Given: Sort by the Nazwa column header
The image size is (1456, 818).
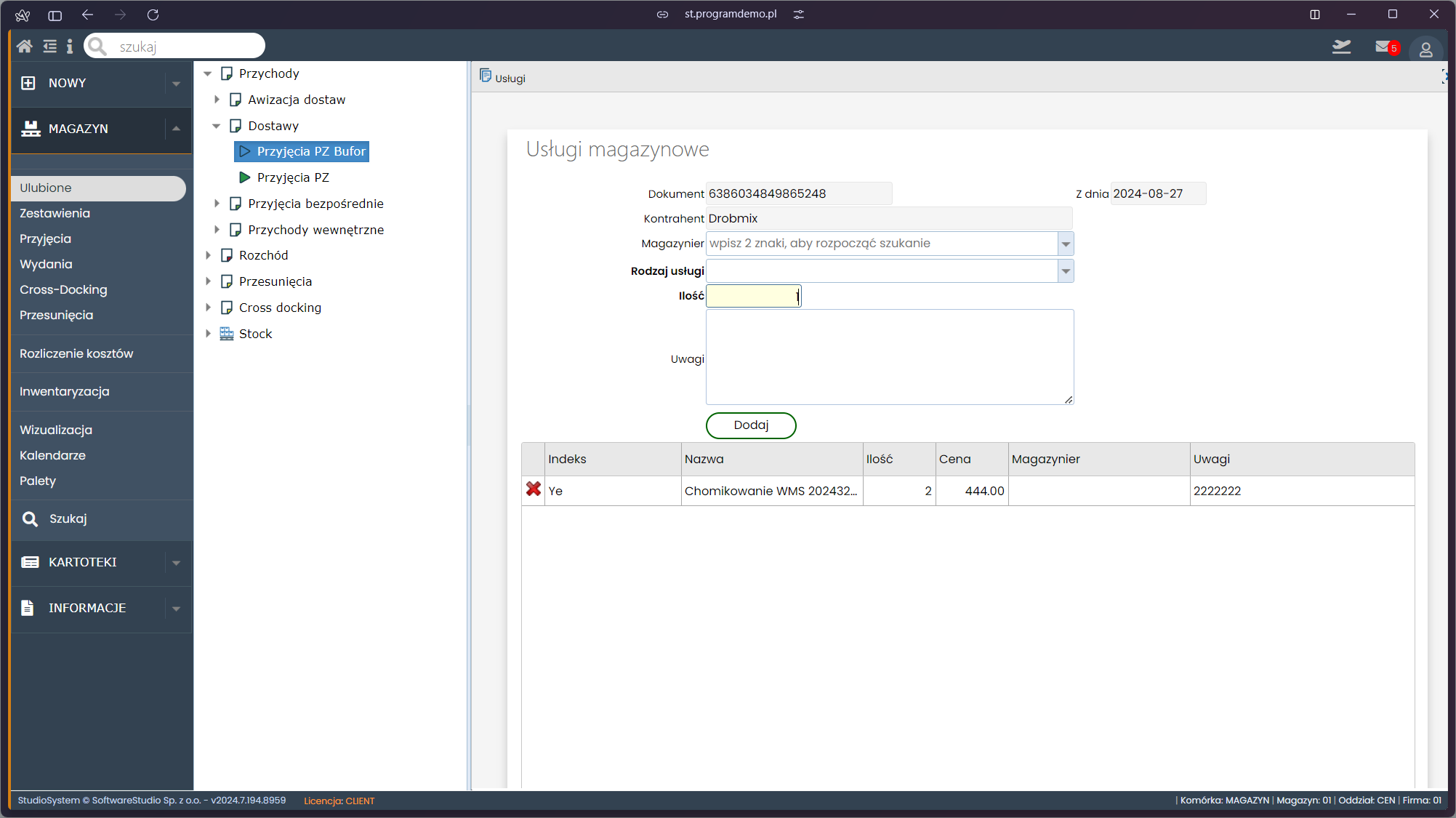Looking at the screenshot, I should (772, 459).
